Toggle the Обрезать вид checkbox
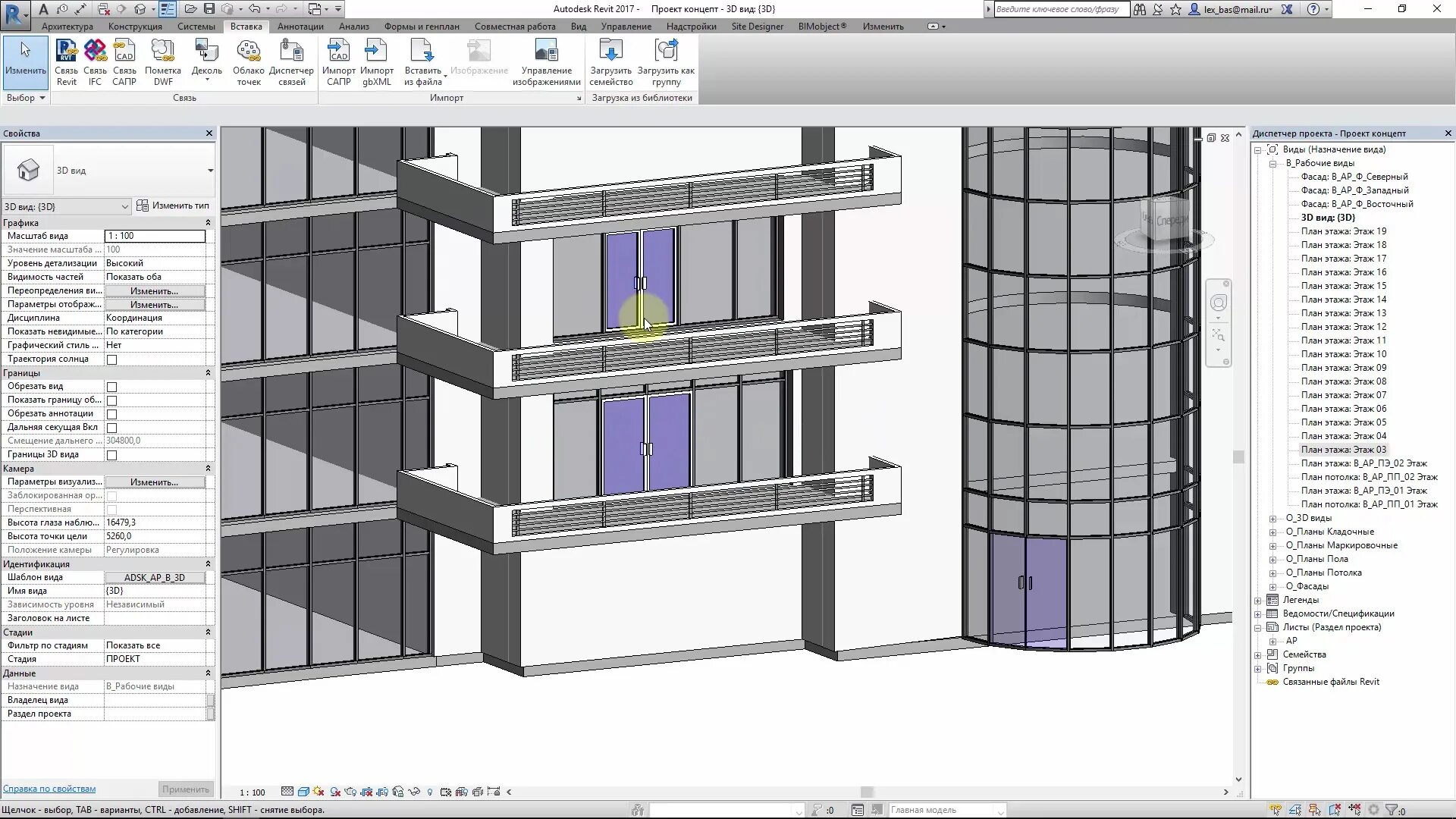Image resolution: width=1456 pixels, height=819 pixels. point(112,387)
